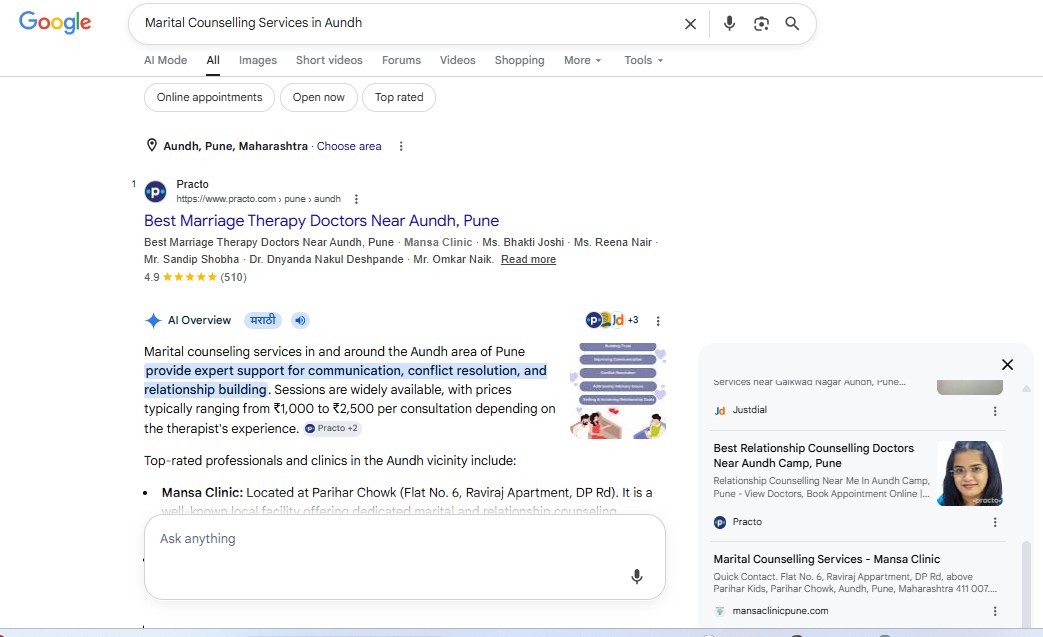Image resolution: width=1043 pixels, height=637 pixels.
Task: Toggle the Open now filter chip
Action: pyautogui.click(x=319, y=97)
